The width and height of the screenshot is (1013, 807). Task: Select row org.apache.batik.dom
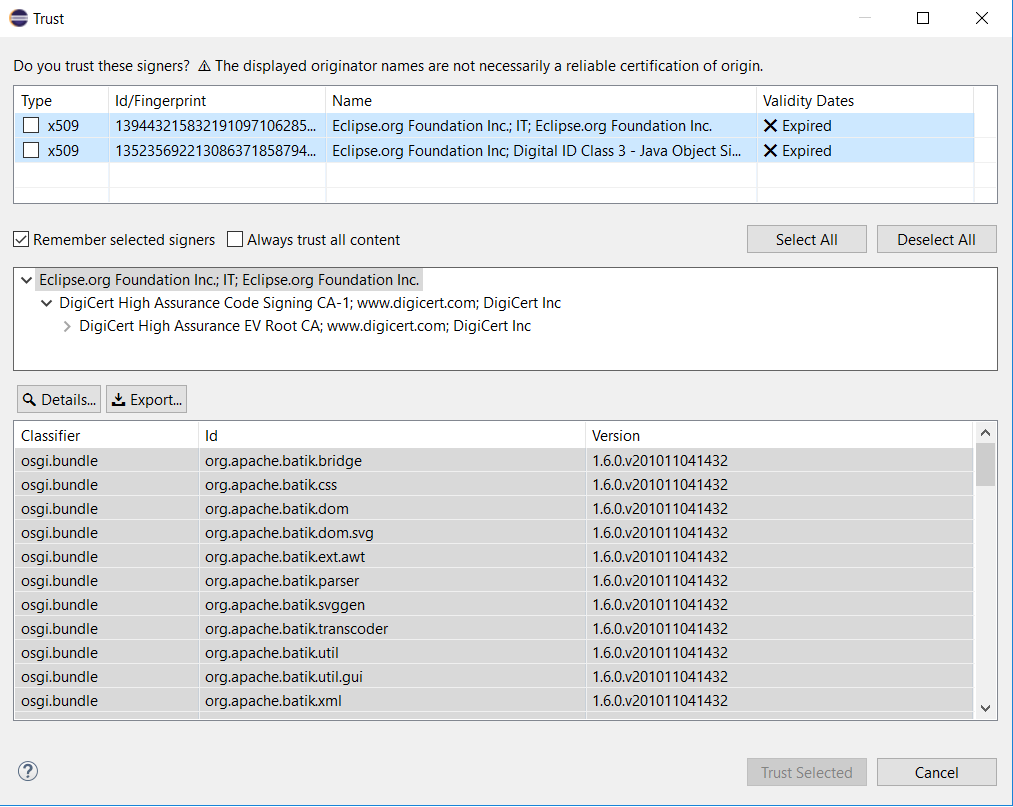(x=494, y=508)
